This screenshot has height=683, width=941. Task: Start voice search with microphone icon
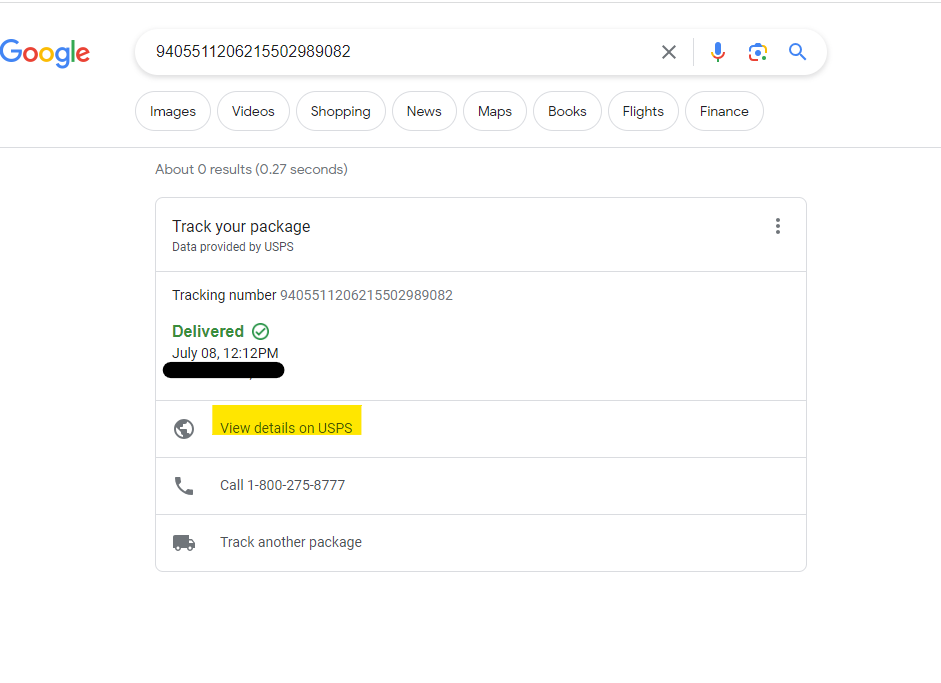[718, 52]
